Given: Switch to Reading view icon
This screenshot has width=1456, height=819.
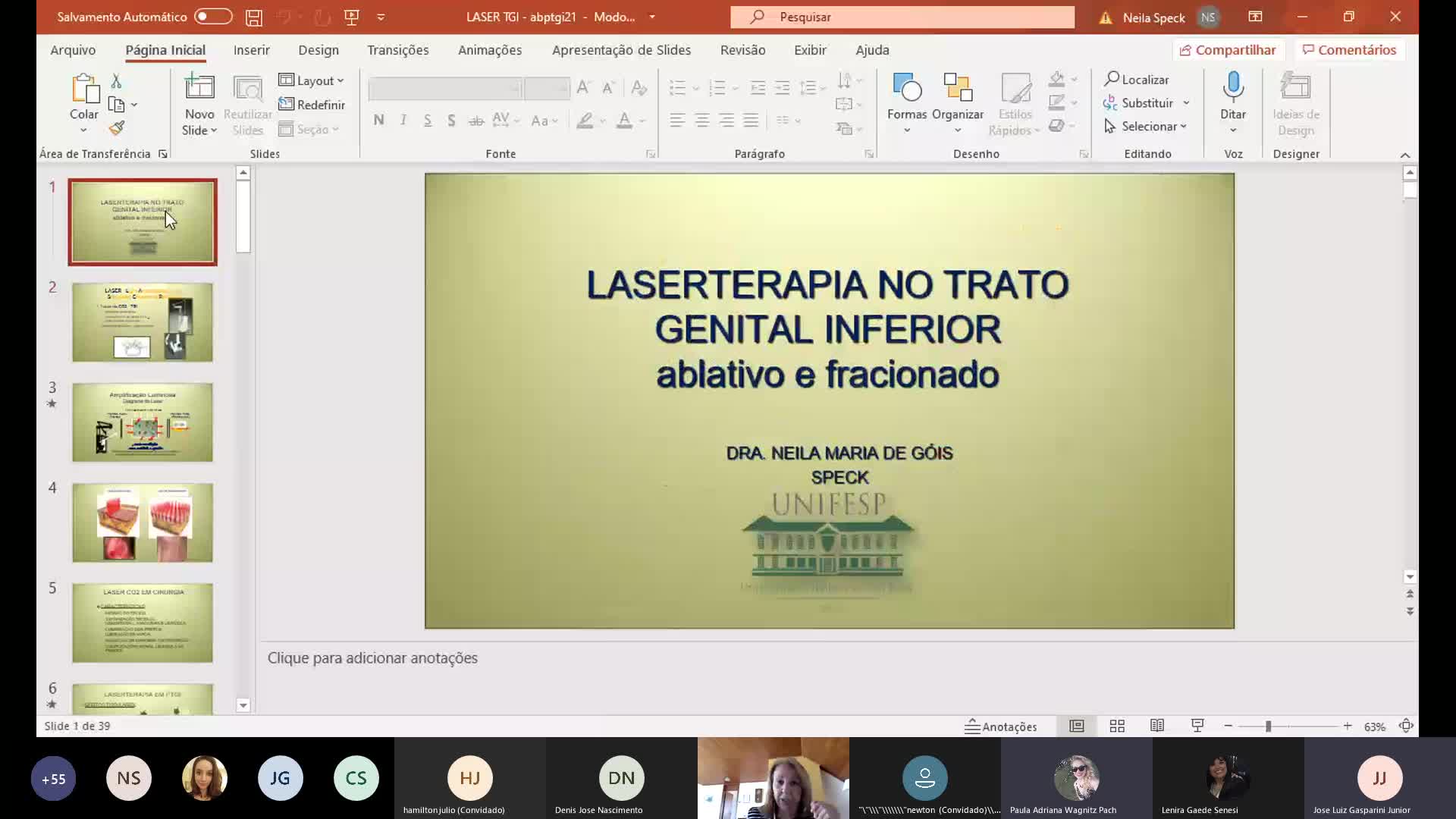Looking at the screenshot, I should (1157, 726).
